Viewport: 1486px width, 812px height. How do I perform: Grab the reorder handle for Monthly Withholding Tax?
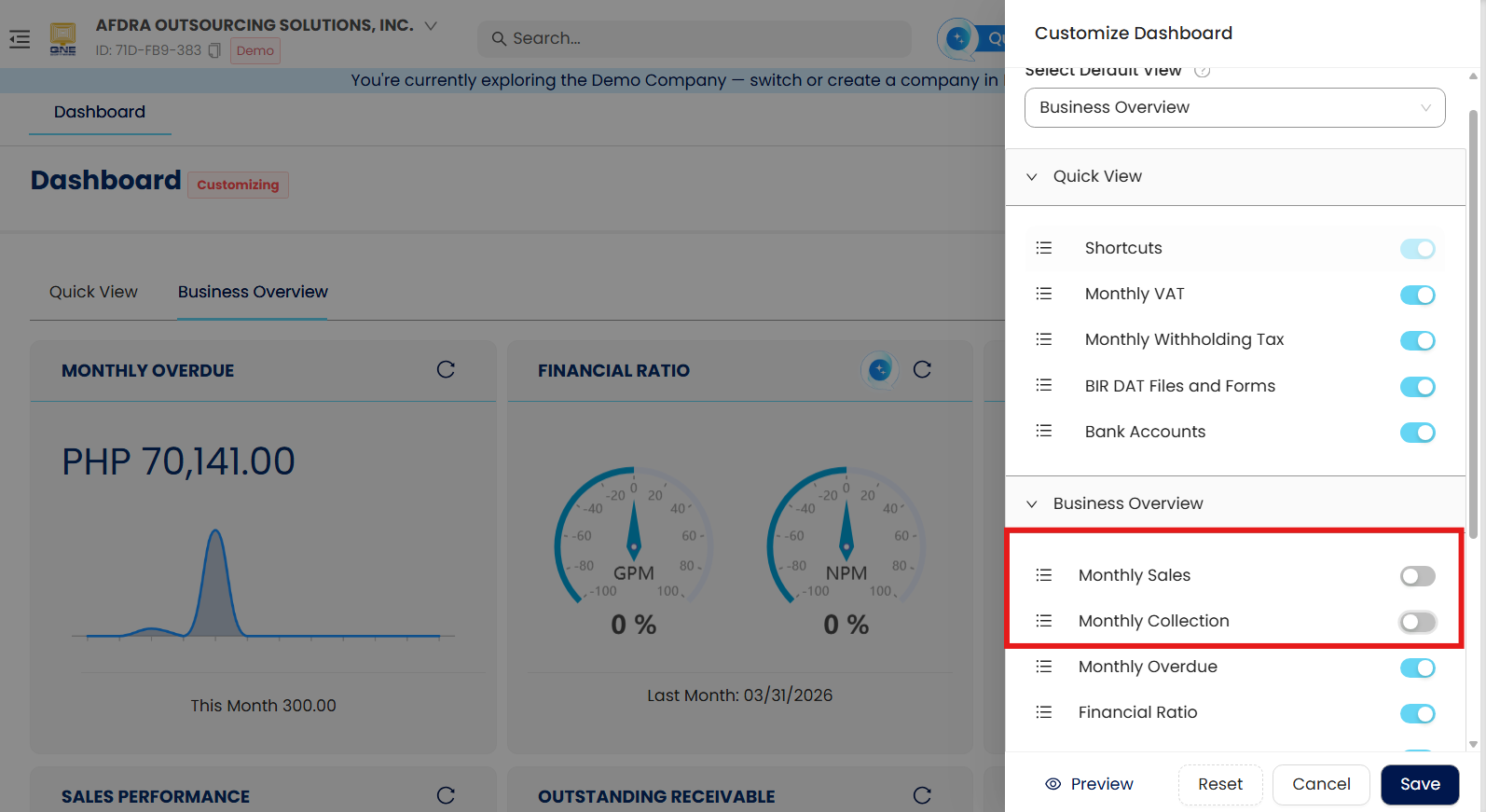1044,339
